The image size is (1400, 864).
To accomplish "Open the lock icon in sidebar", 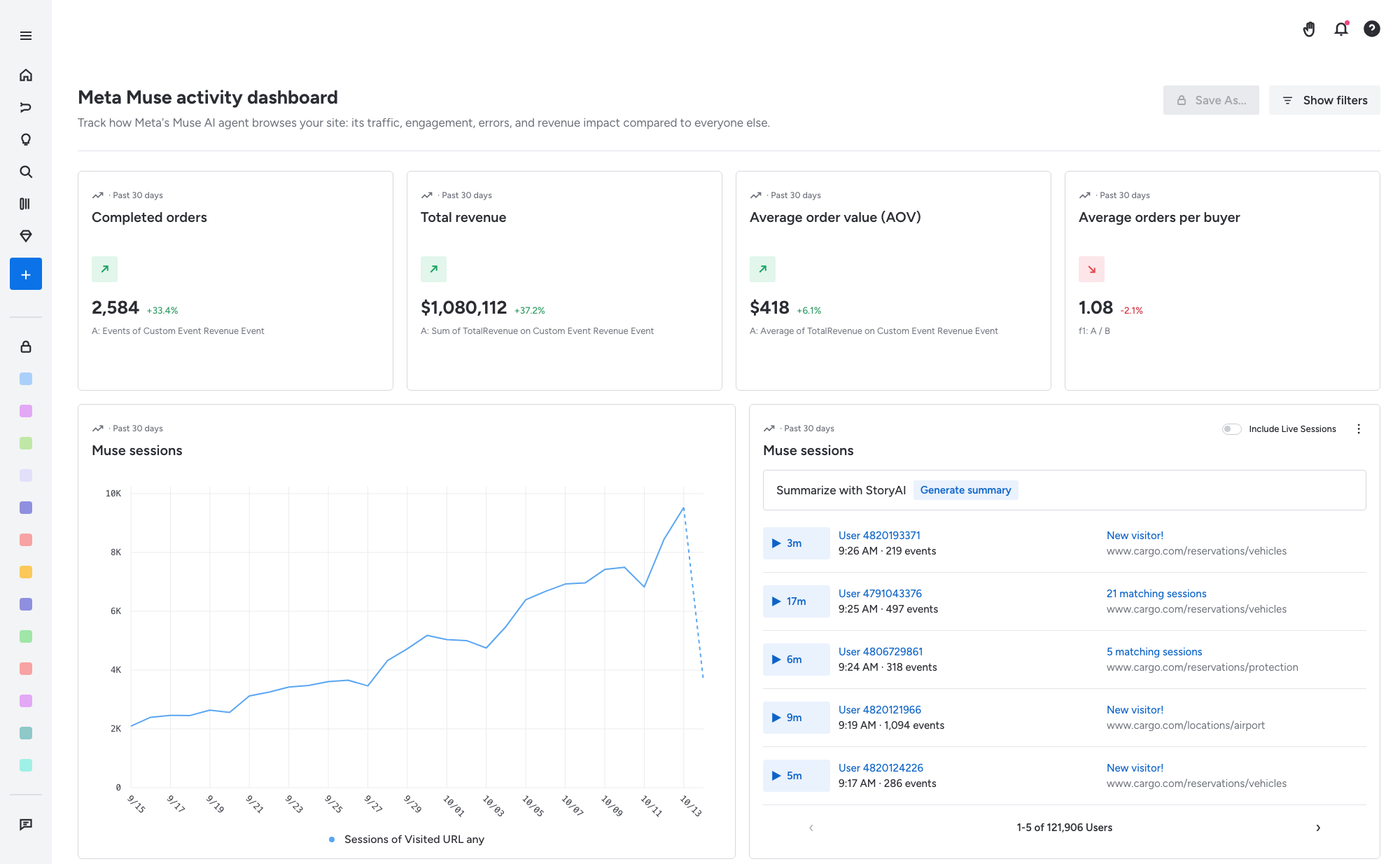I will pos(26,347).
